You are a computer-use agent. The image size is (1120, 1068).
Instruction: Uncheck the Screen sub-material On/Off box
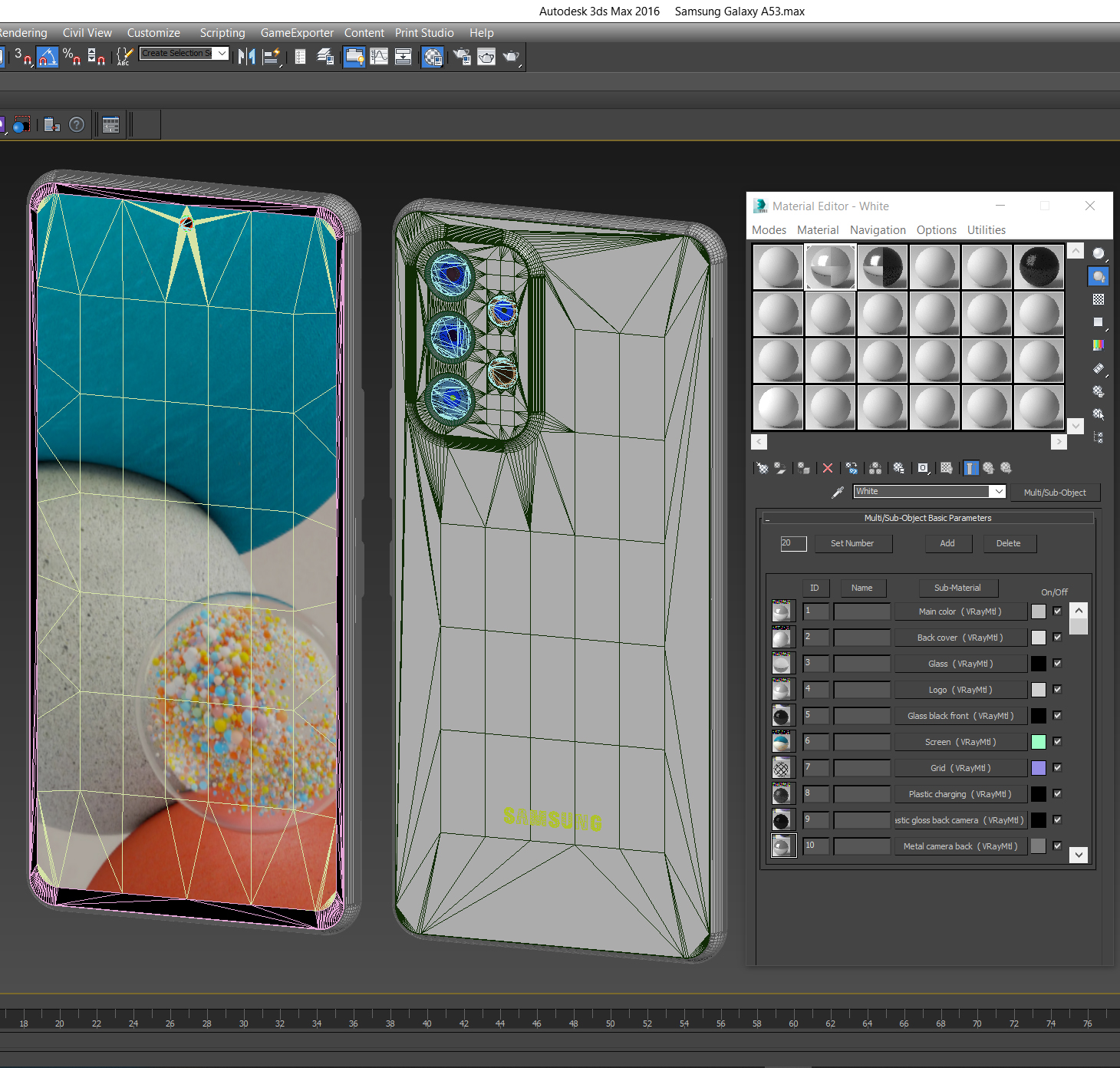point(1057,742)
